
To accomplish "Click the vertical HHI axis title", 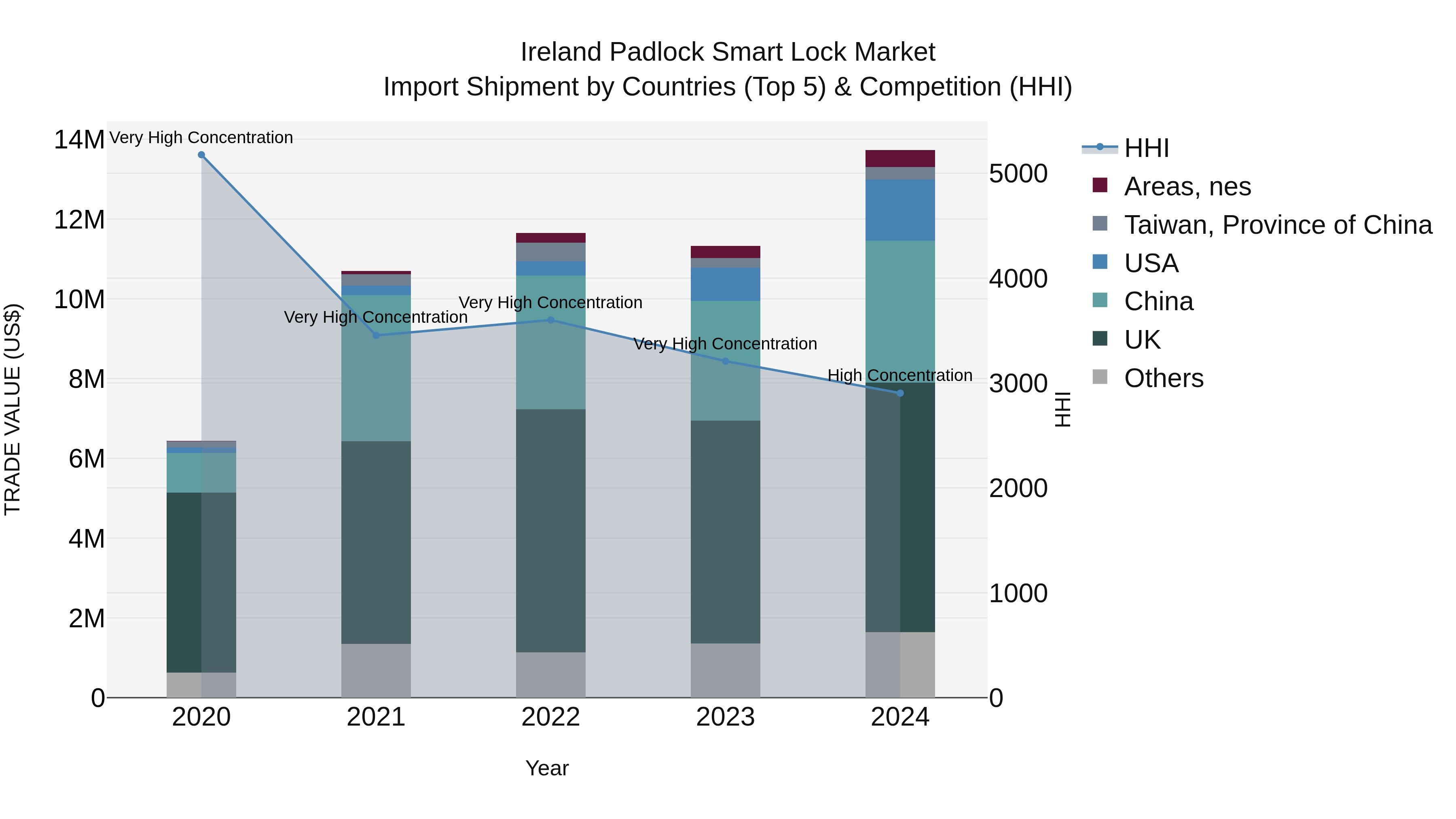I will point(1063,409).
